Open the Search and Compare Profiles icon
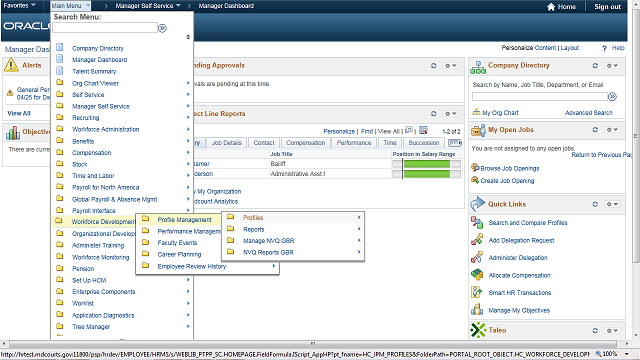Screen dimensions: 640x360 (x=477, y=222)
